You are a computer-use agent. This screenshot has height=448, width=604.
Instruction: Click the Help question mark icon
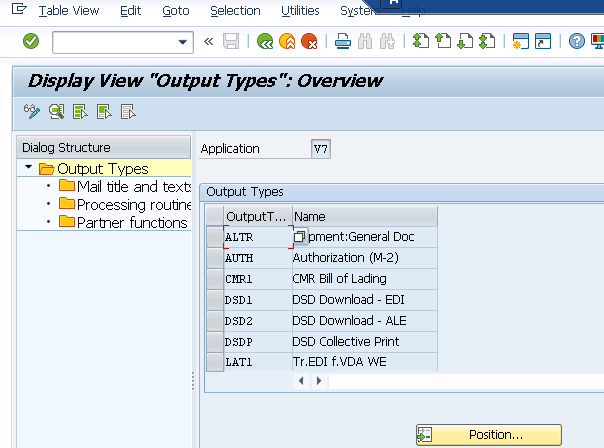click(577, 41)
